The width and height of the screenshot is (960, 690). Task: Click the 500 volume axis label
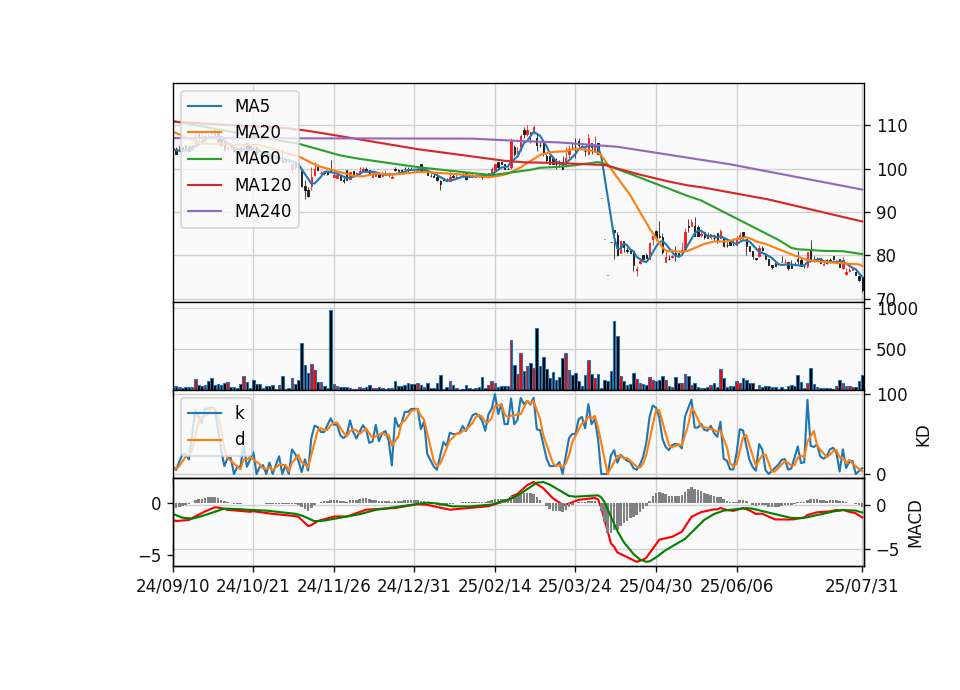pos(892,350)
